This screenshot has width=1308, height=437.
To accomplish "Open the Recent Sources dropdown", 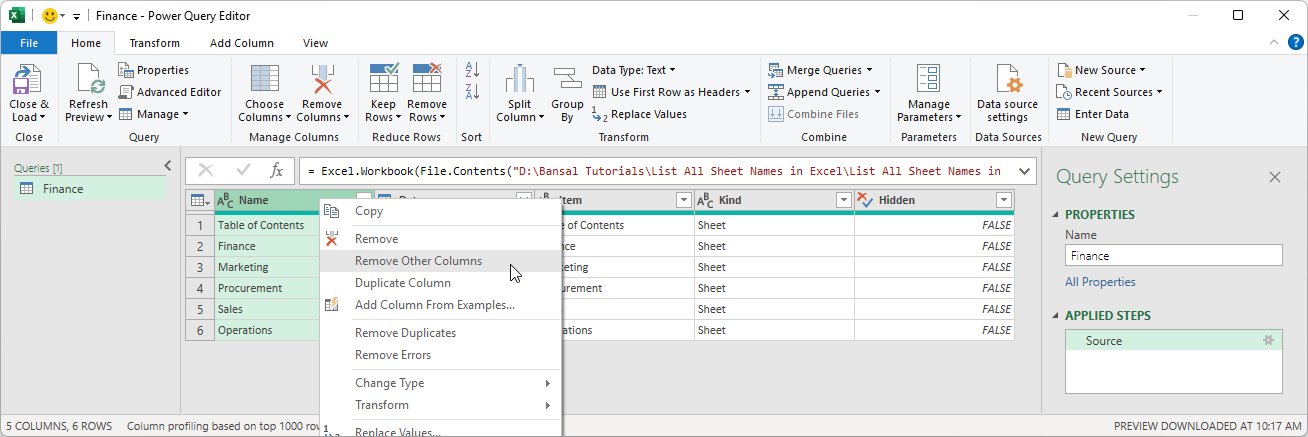I will tap(1110, 92).
